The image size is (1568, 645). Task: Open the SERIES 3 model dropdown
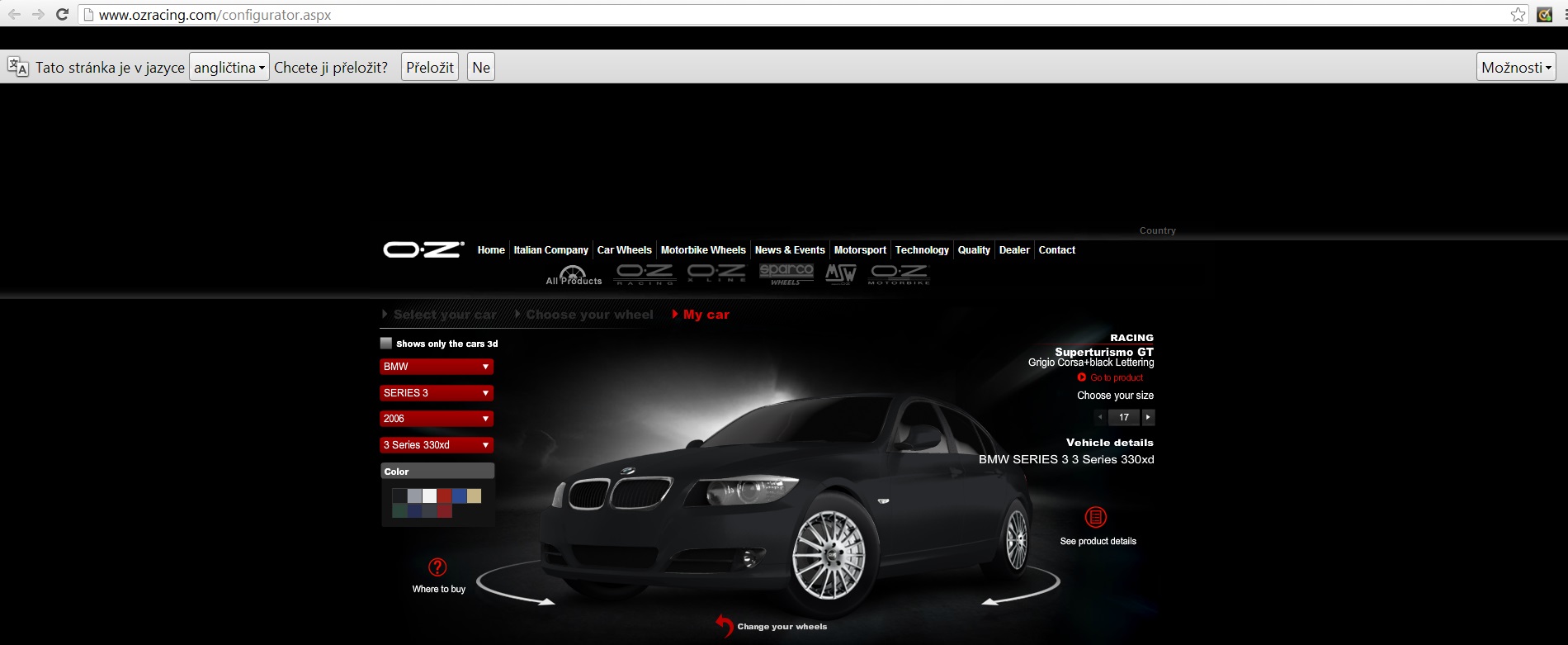437,393
